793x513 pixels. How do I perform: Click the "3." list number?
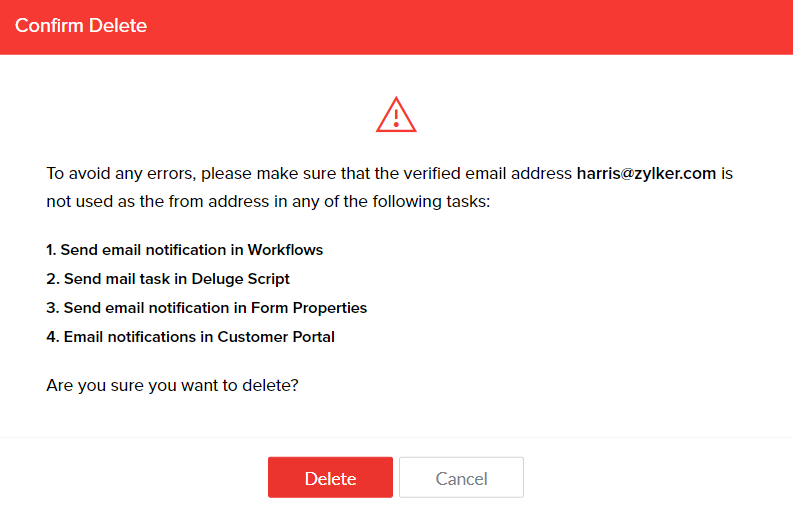click(x=52, y=308)
